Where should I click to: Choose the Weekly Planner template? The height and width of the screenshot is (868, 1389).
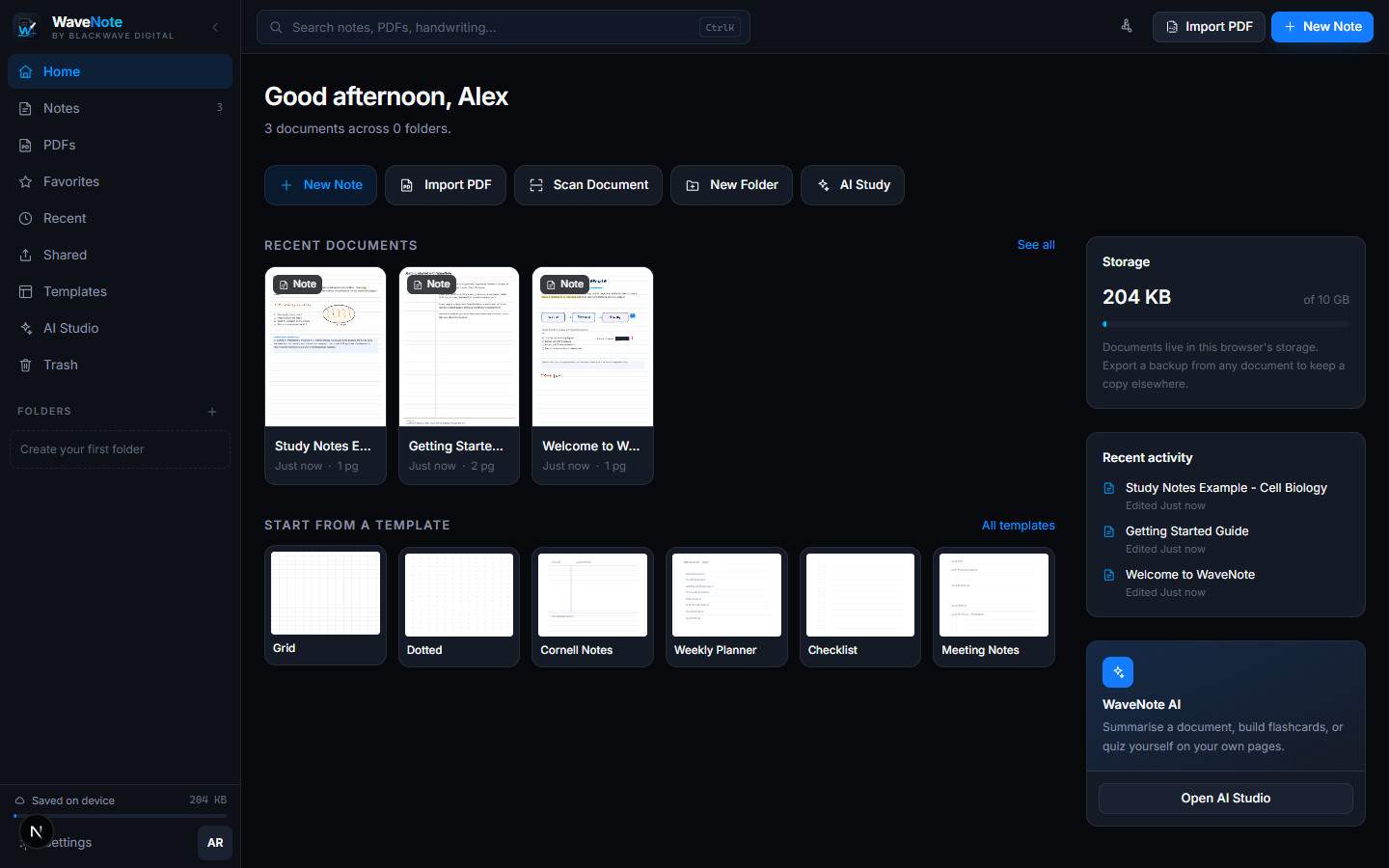click(726, 607)
